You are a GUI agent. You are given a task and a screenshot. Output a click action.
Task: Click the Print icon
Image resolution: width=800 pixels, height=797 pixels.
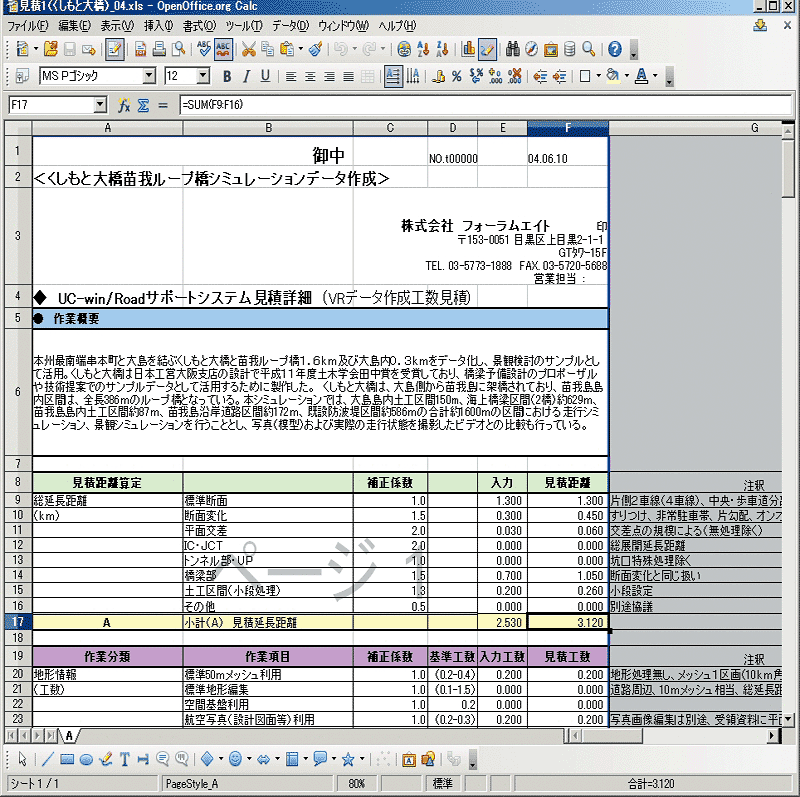pos(159,49)
